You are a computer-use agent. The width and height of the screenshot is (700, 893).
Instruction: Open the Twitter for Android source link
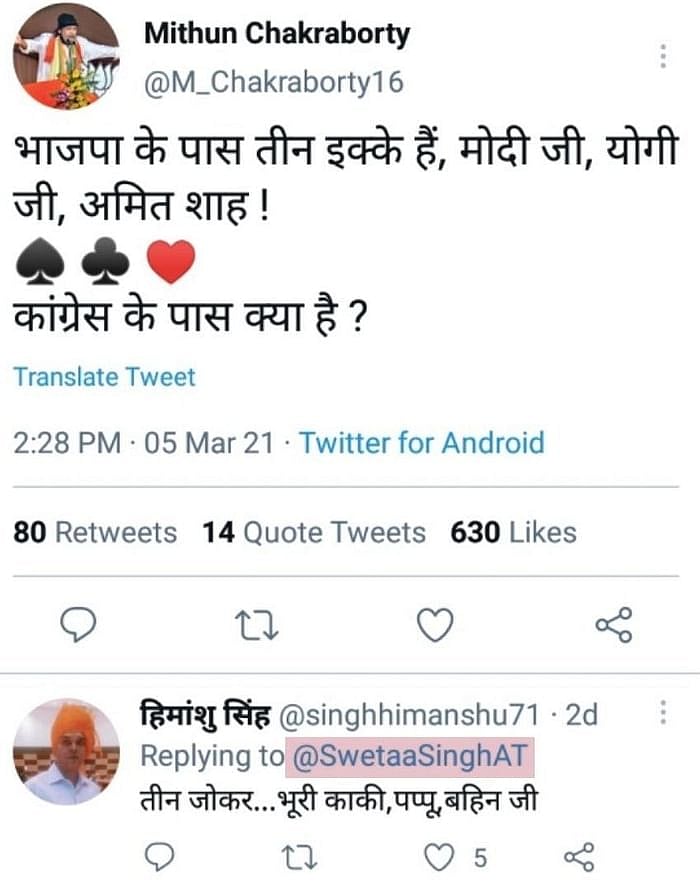[425, 443]
